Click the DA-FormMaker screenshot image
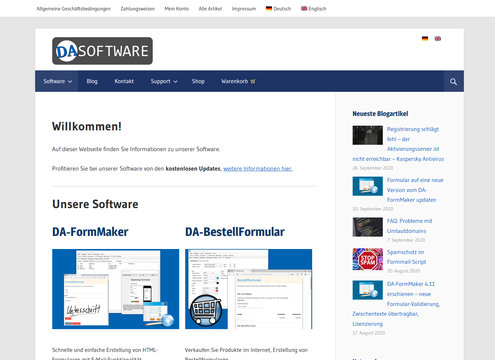This screenshot has width=495, height=360. pyautogui.click(x=115, y=289)
